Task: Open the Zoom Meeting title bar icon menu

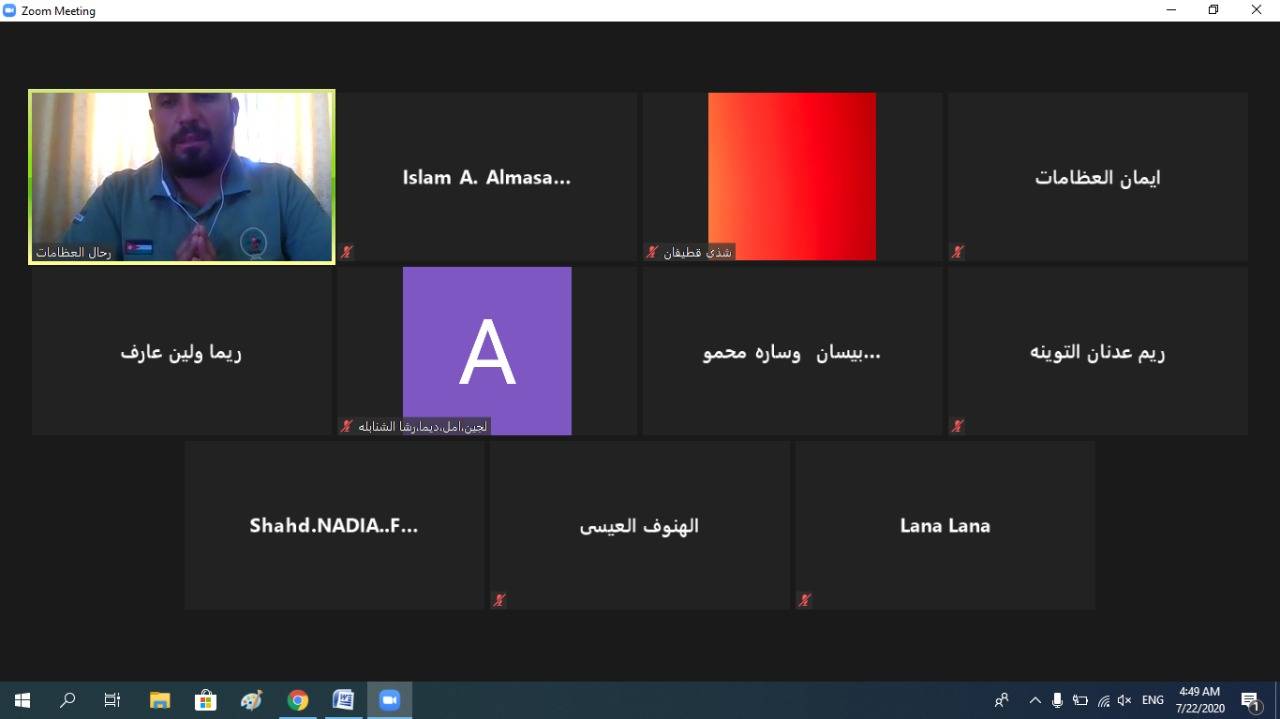Action: click(x=10, y=11)
